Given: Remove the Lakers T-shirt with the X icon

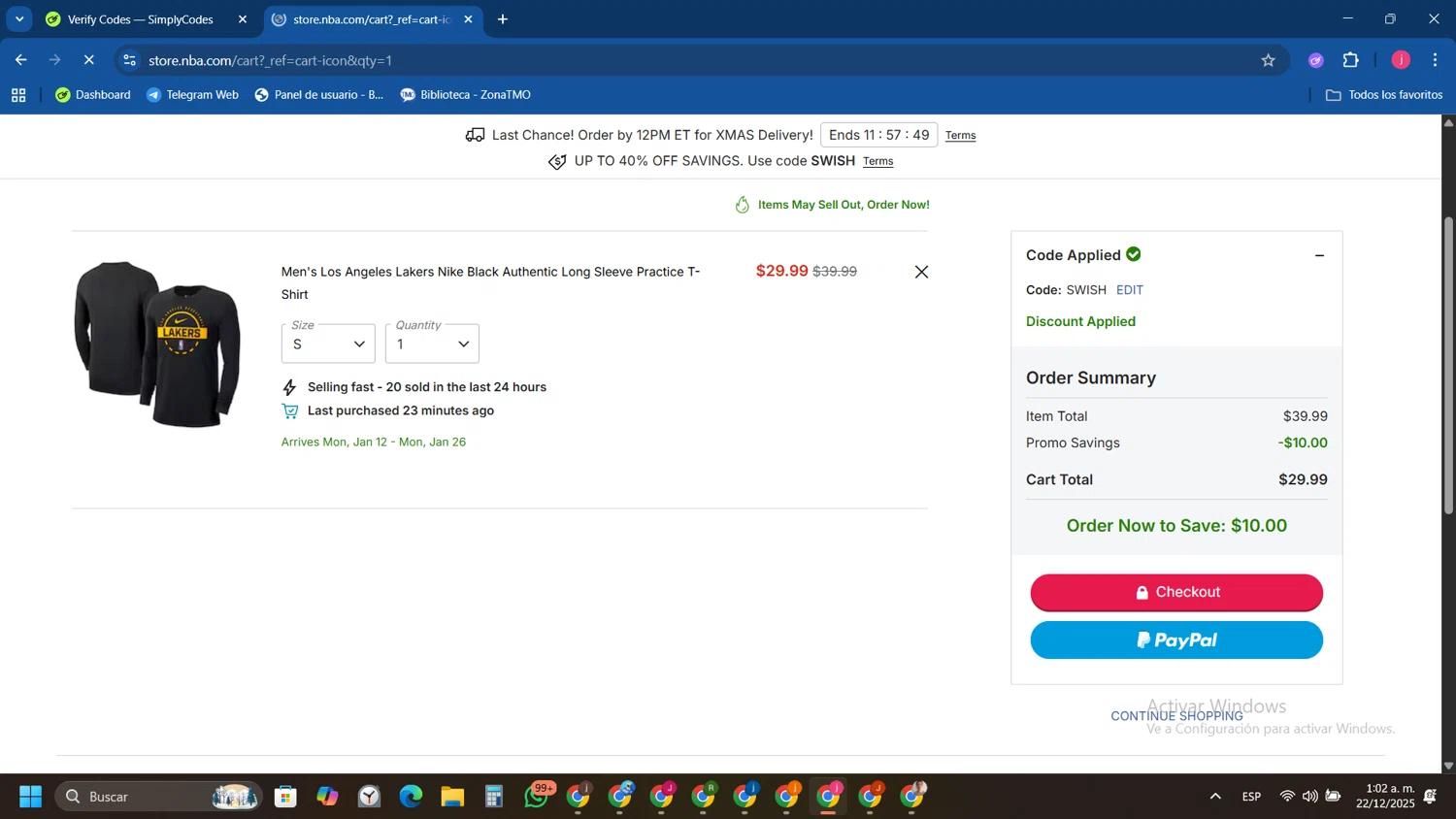Looking at the screenshot, I should pyautogui.click(x=921, y=272).
